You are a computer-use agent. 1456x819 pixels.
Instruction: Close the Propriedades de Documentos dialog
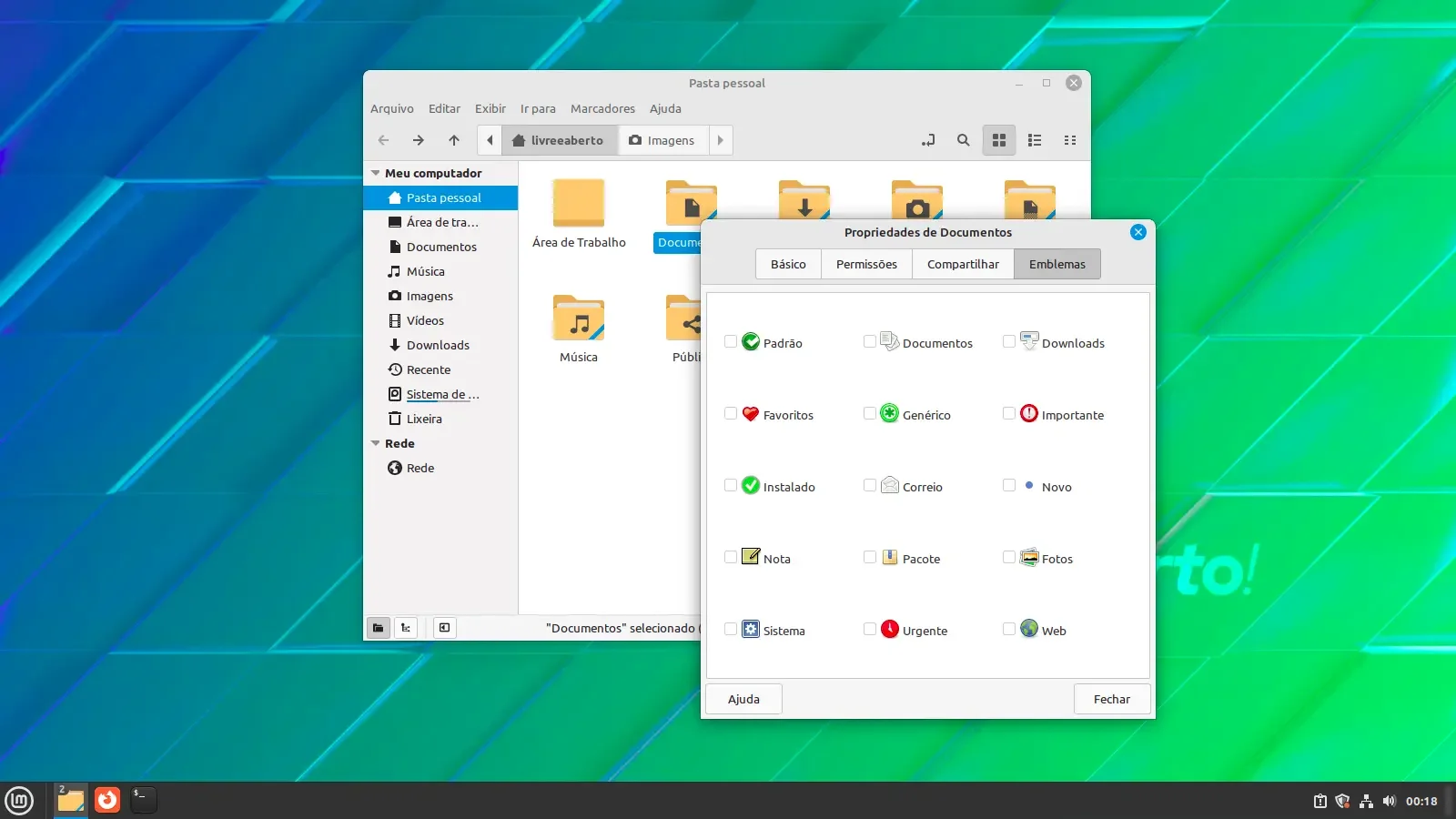pyautogui.click(x=1138, y=232)
